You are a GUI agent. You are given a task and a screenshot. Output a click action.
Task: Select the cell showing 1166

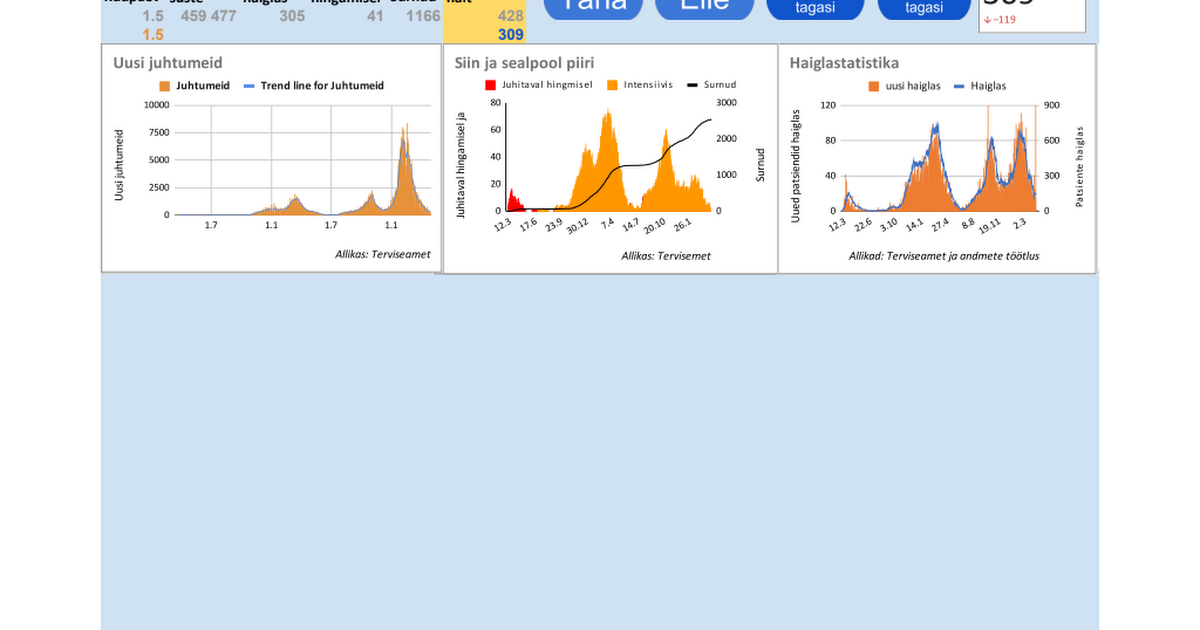tap(423, 16)
